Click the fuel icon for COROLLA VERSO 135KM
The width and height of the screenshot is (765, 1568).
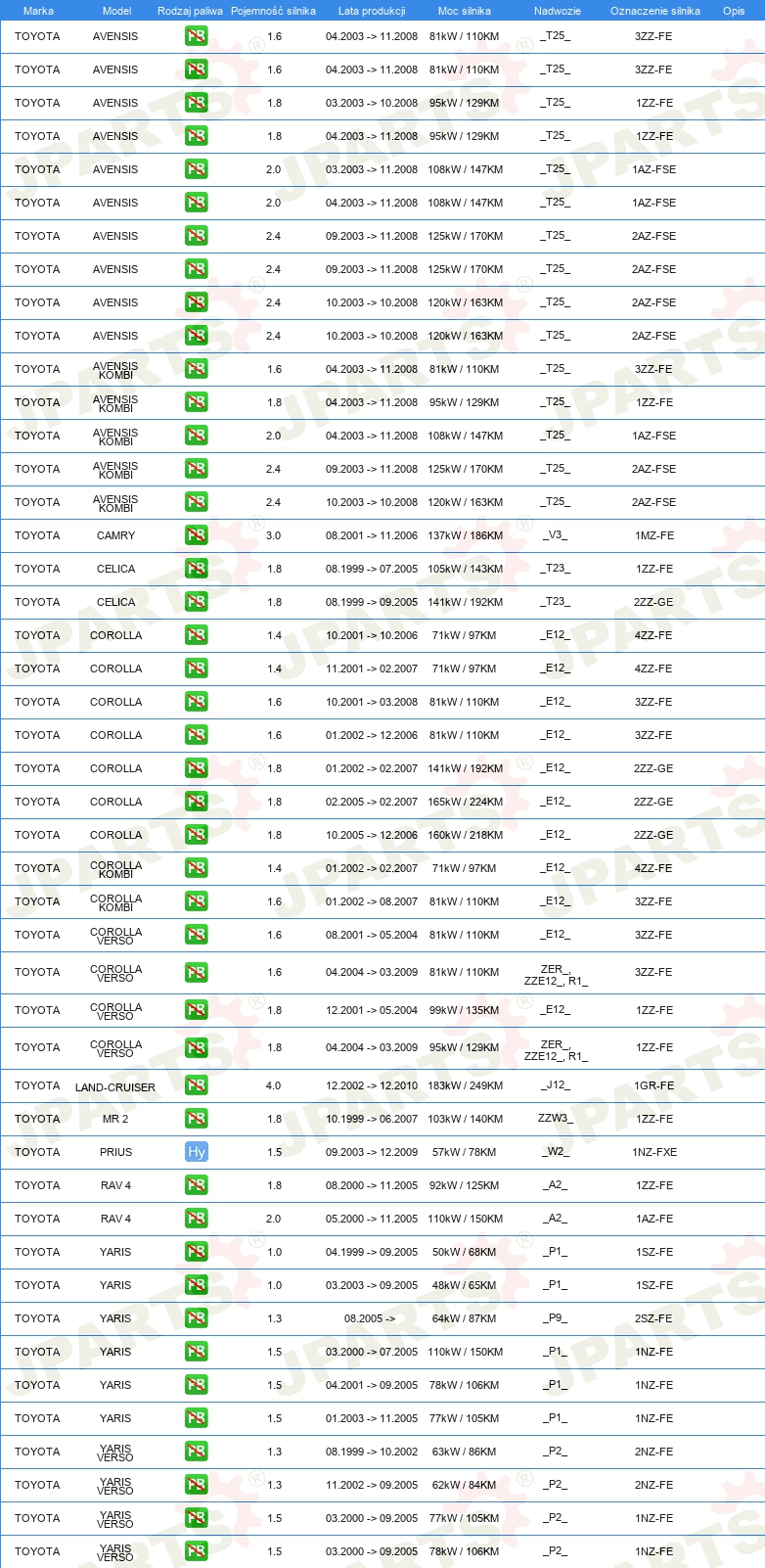point(197,1010)
